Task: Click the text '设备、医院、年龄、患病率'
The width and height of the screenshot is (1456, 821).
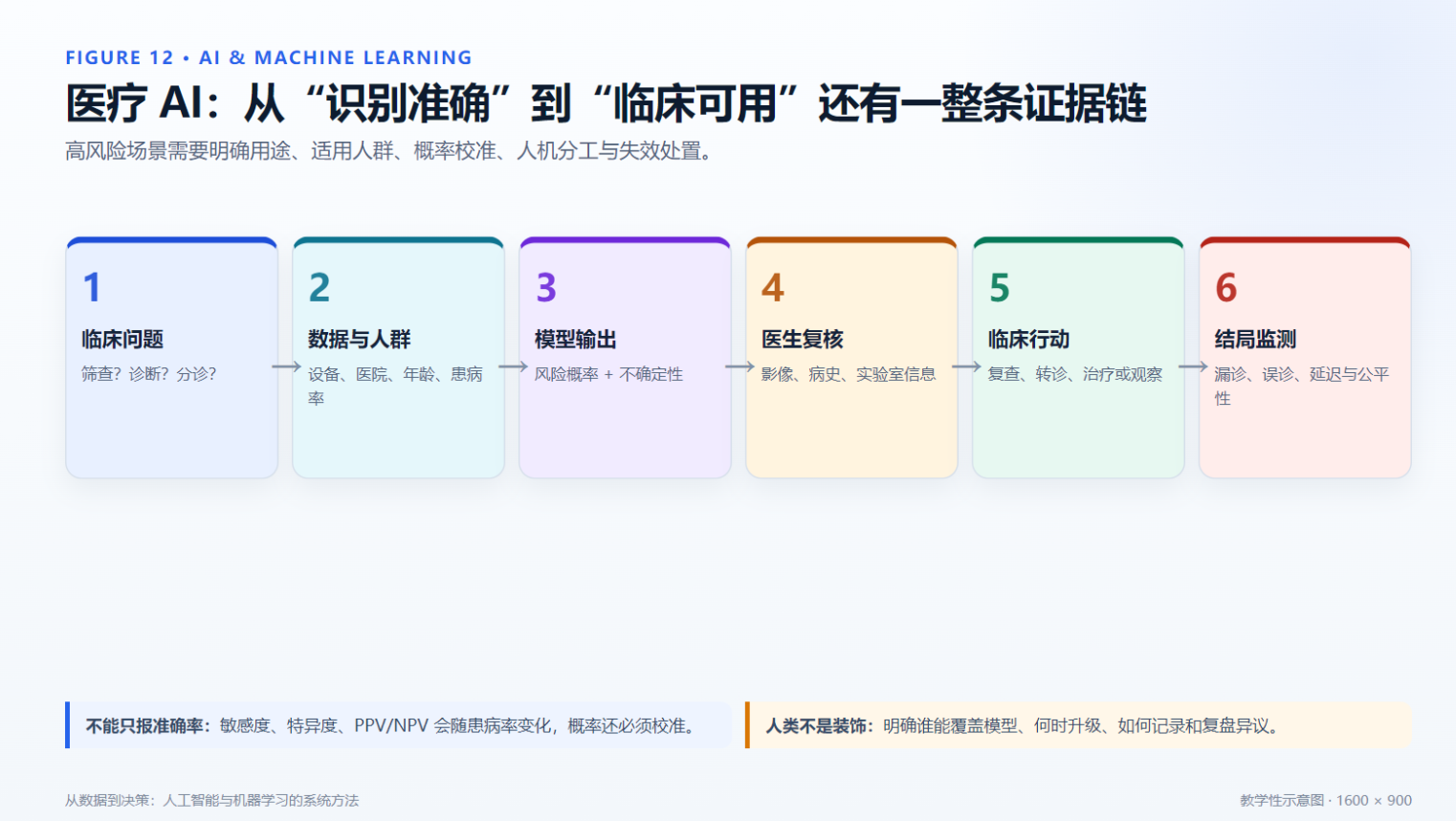Action: click(x=395, y=386)
